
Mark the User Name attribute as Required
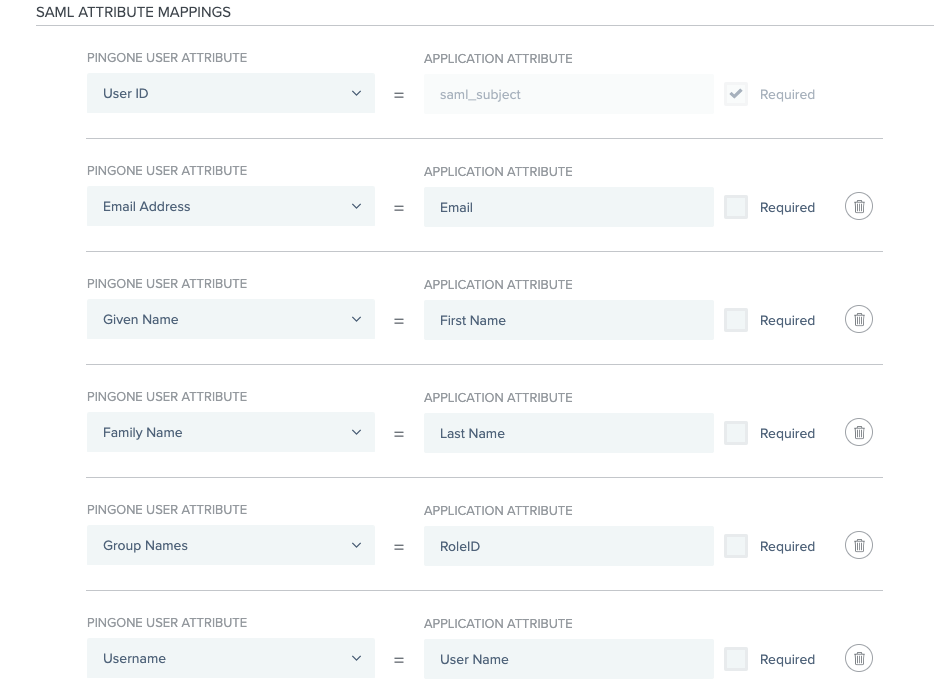coord(736,659)
